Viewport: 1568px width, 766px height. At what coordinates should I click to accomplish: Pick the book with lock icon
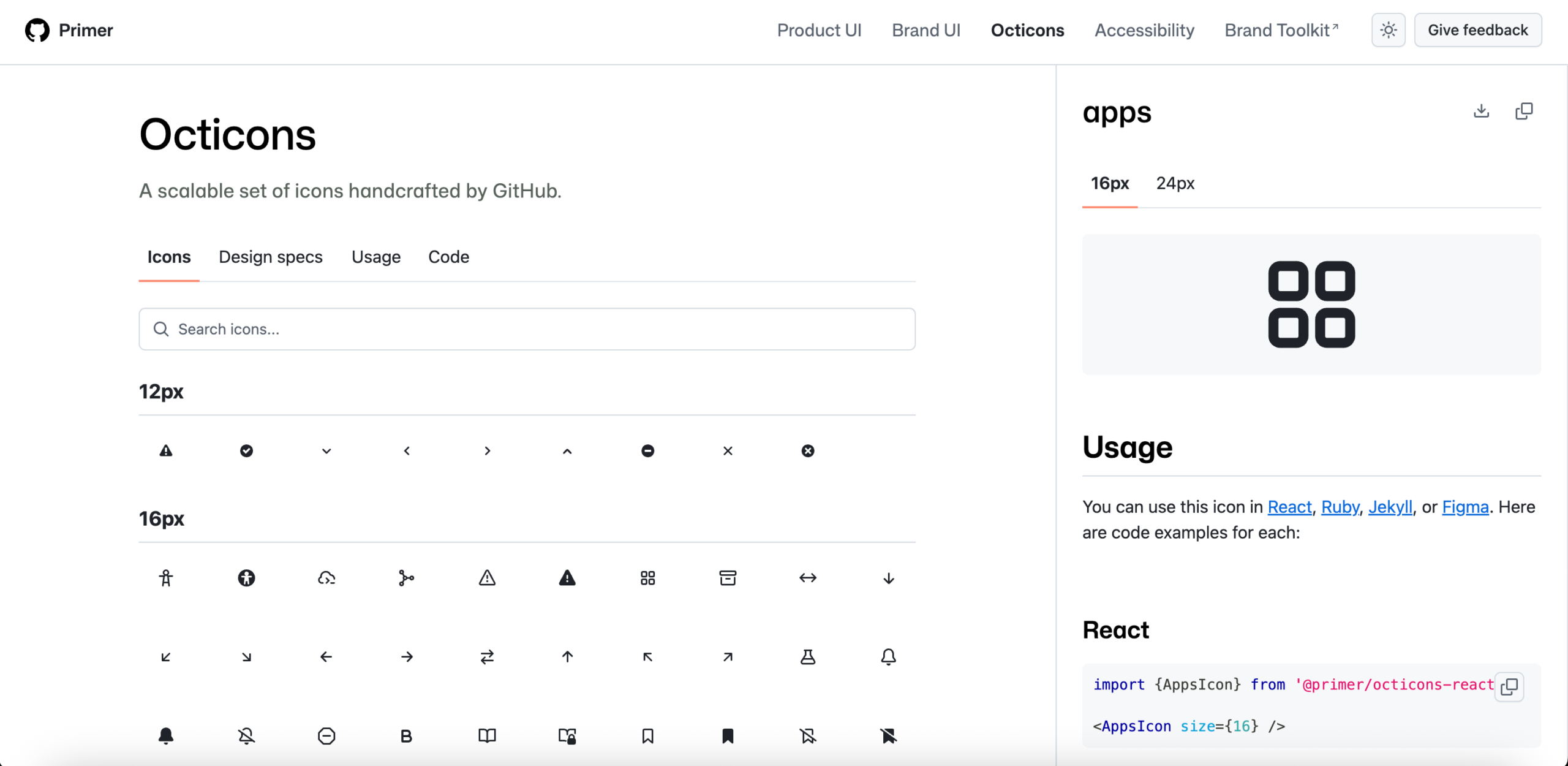pyautogui.click(x=567, y=735)
